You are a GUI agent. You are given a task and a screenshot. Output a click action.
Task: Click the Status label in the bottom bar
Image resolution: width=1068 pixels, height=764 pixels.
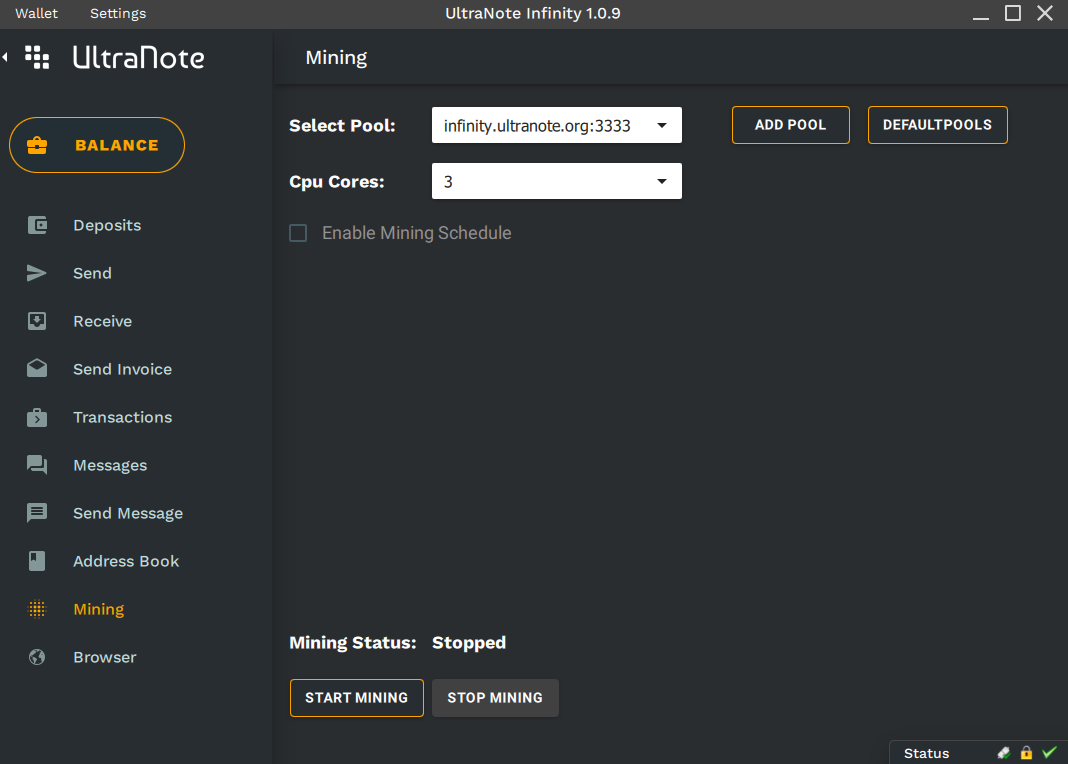point(926,753)
